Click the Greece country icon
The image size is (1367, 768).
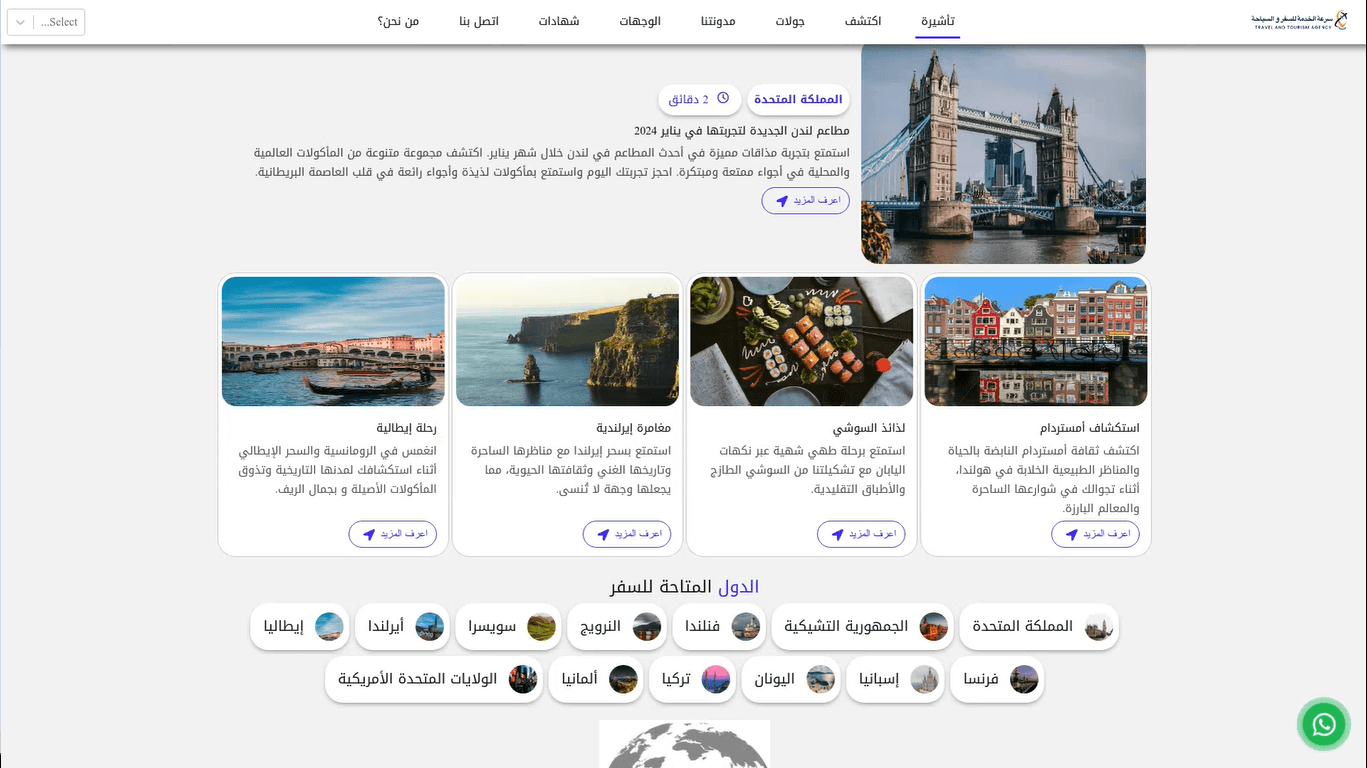[x=821, y=680]
